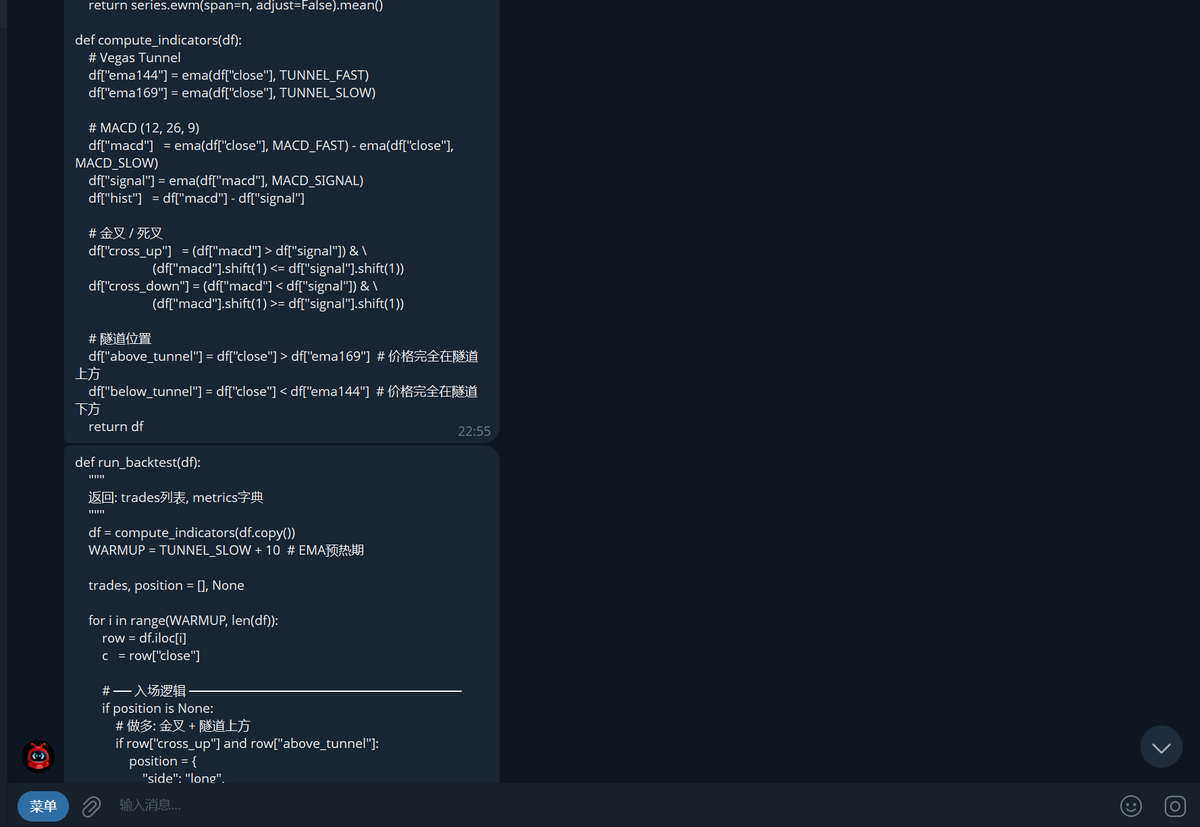Click the 'if position is None:' line
The image size is (1200, 827).
(x=158, y=708)
